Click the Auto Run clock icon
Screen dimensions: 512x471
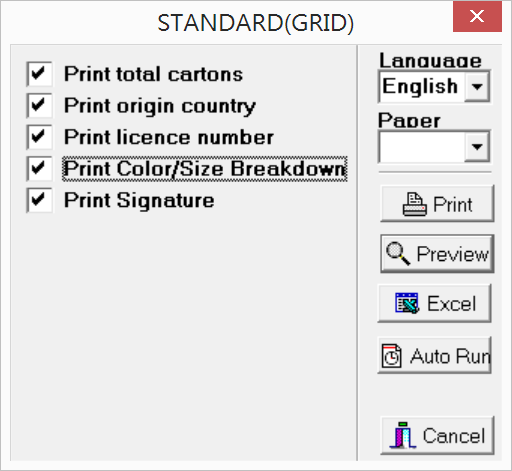coord(391,356)
